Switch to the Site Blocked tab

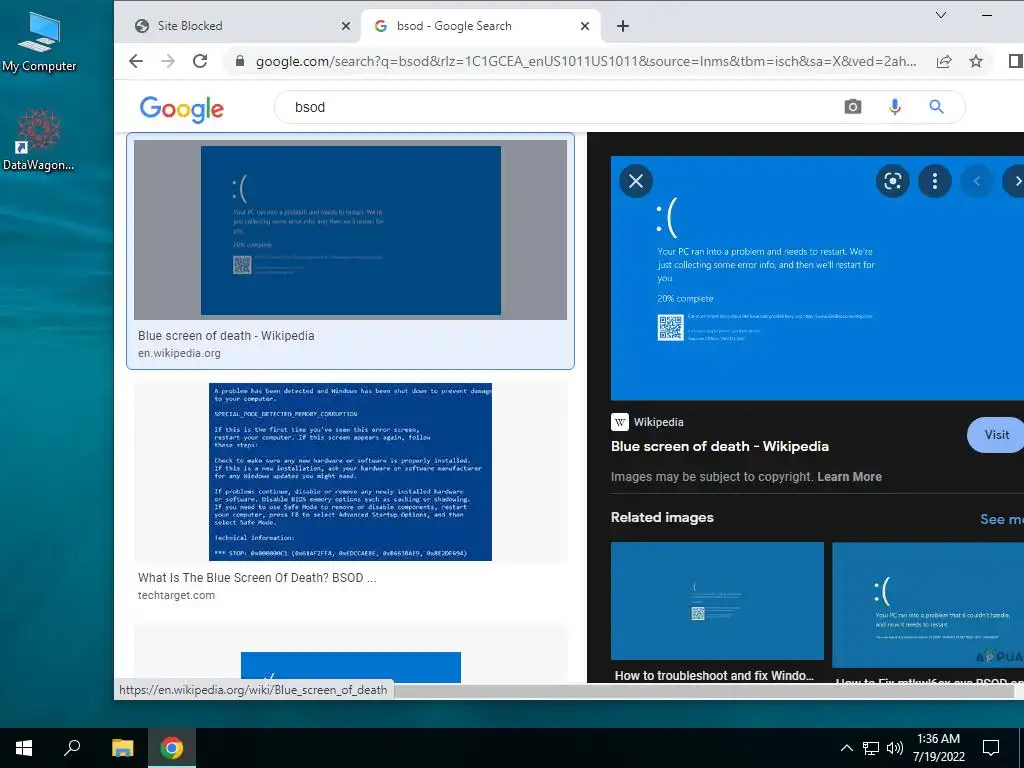click(238, 25)
